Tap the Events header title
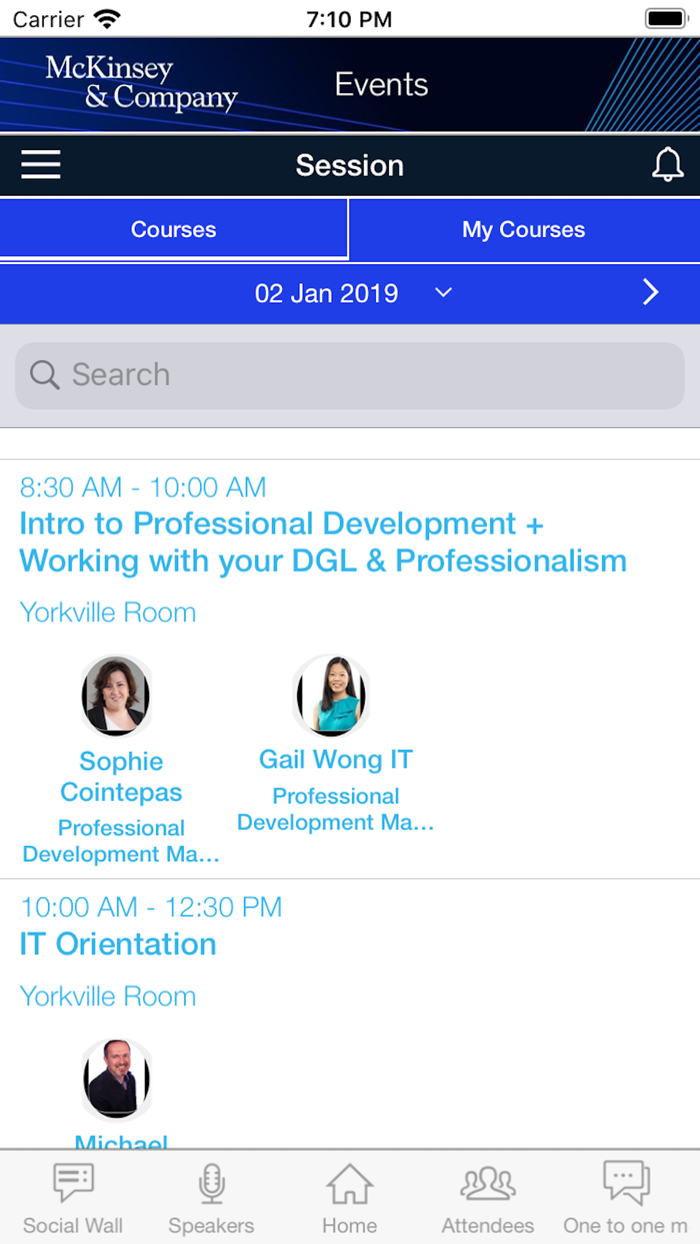 coord(382,85)
